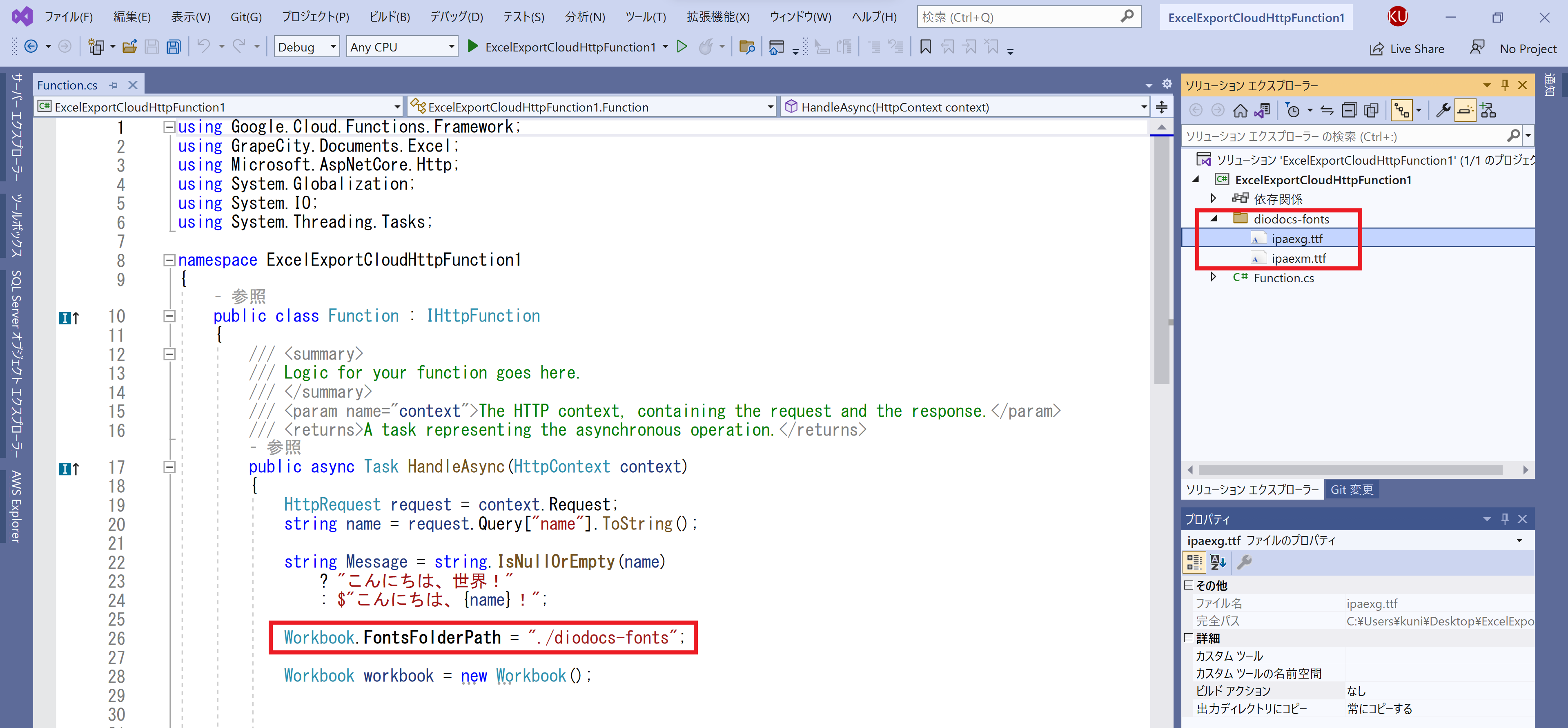
Task: Click the 検索 (Ctrl+Q) search box
Action: click(1029, 17)
